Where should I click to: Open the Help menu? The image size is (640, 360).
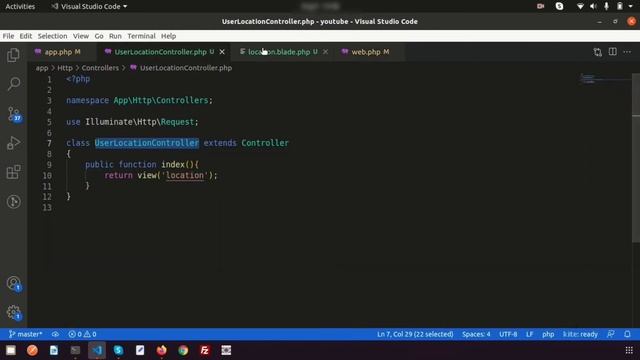tap(168, 36)
